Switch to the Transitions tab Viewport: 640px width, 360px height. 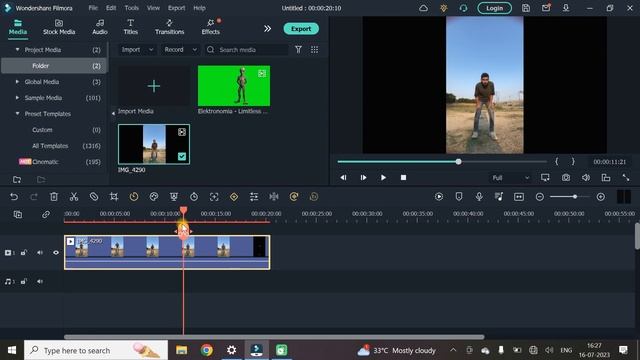(169, 27)
